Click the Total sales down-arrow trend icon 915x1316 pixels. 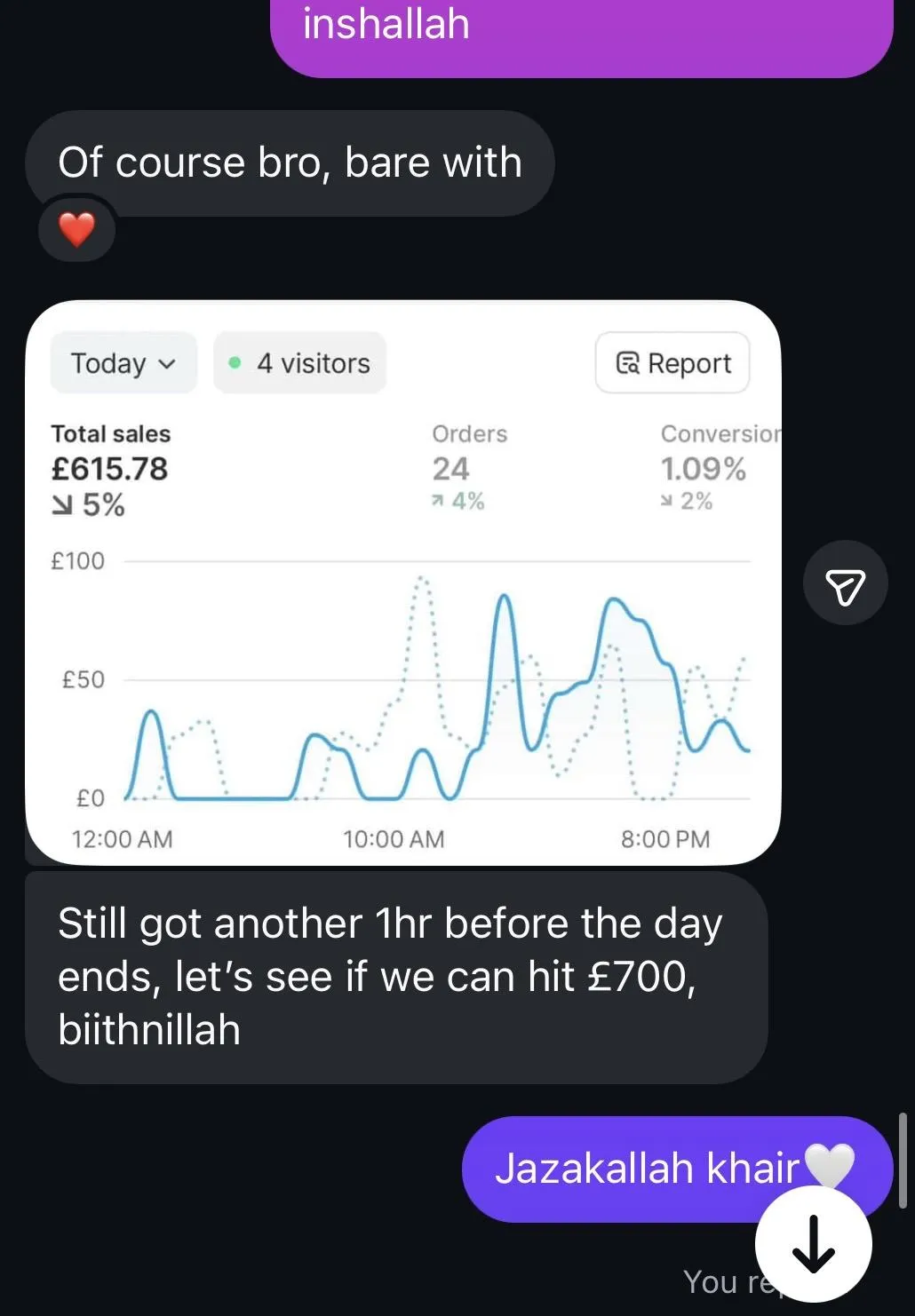61,505
